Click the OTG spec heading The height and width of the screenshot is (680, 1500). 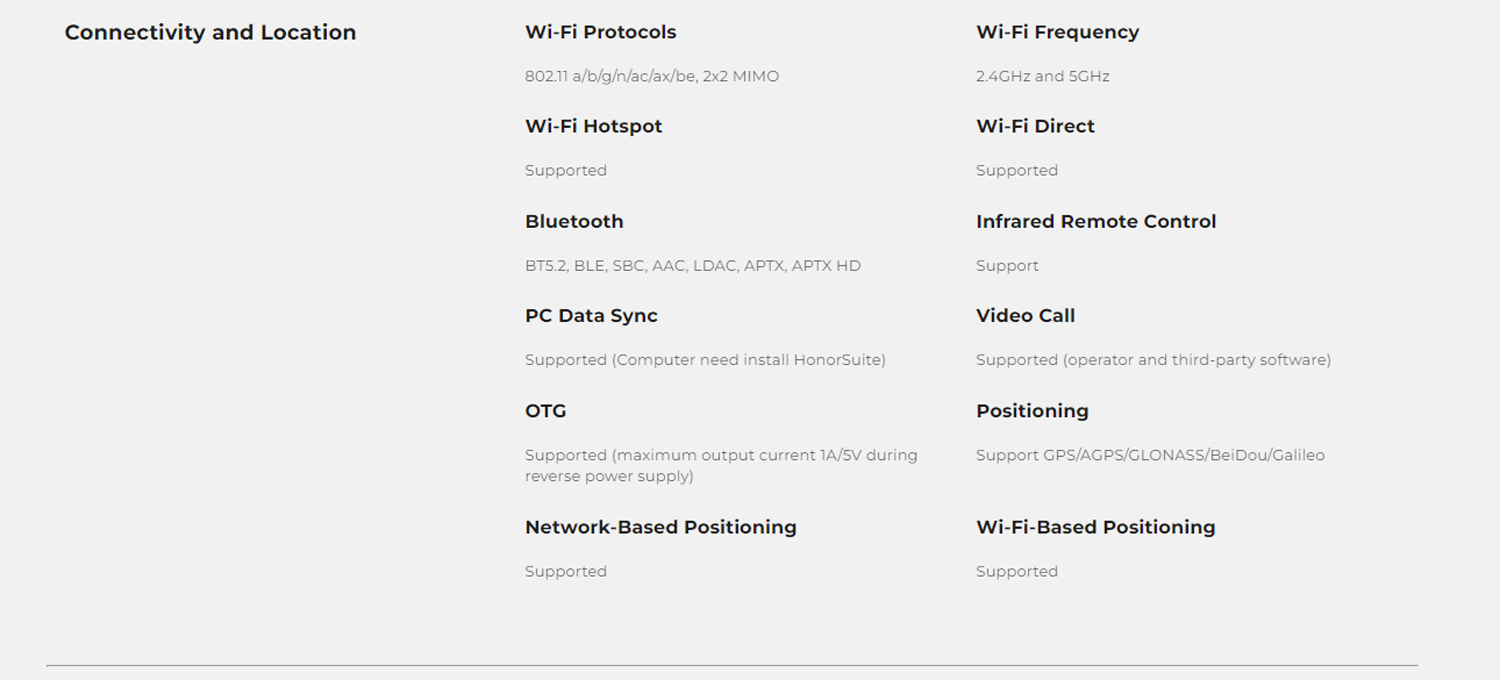tap(545, 411)
